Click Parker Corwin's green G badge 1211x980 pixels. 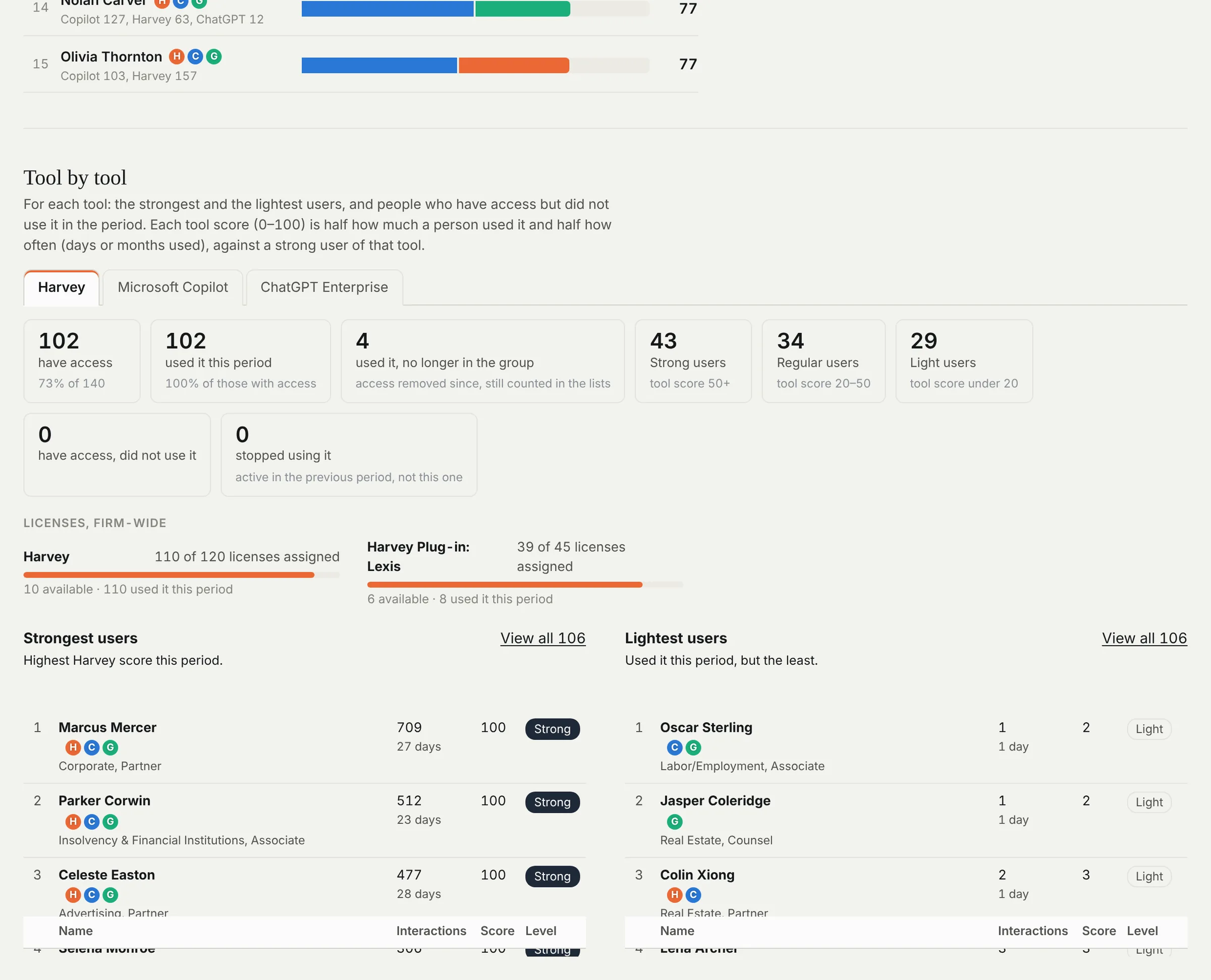[x=110, y=821]
